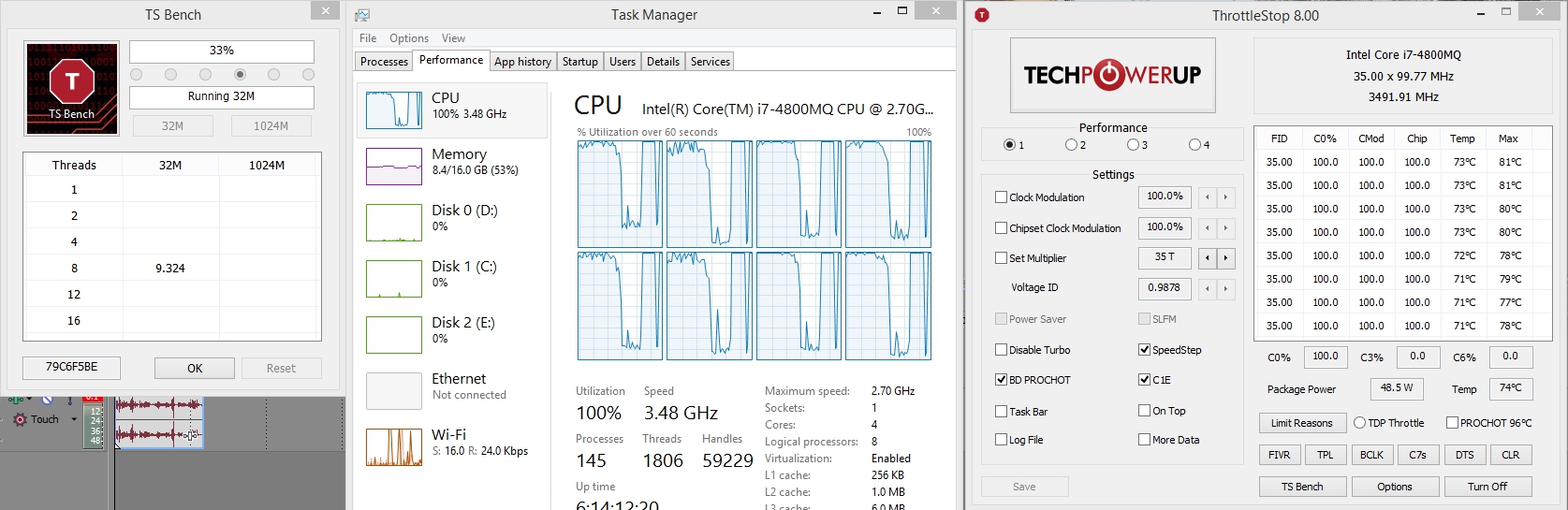Image resolution: width=1568 pixels, height=510 pixels.
Task: Enable the On Top checkbox
Action: [1144, 411]
